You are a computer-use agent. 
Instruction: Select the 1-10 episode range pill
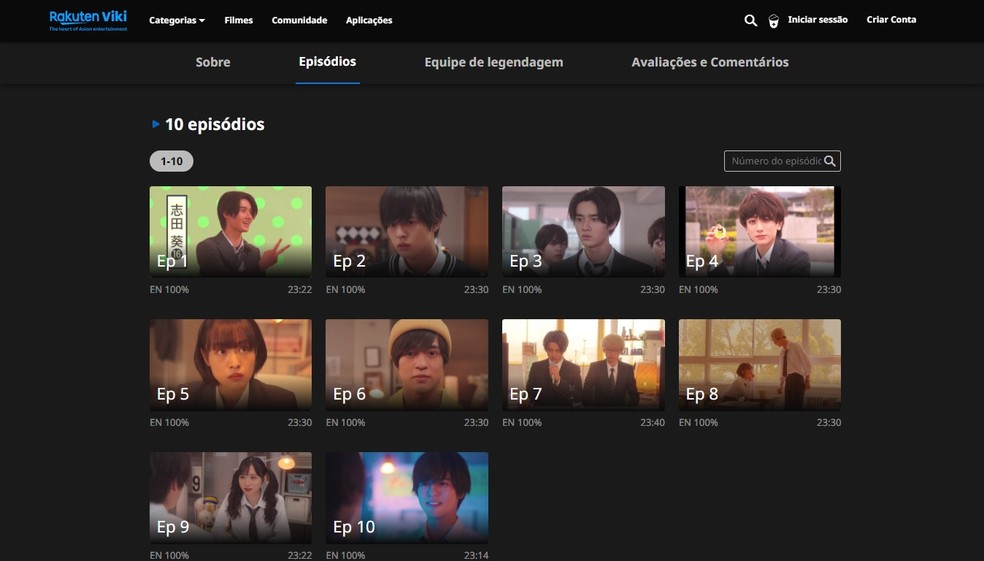click(x=171, y=161)
